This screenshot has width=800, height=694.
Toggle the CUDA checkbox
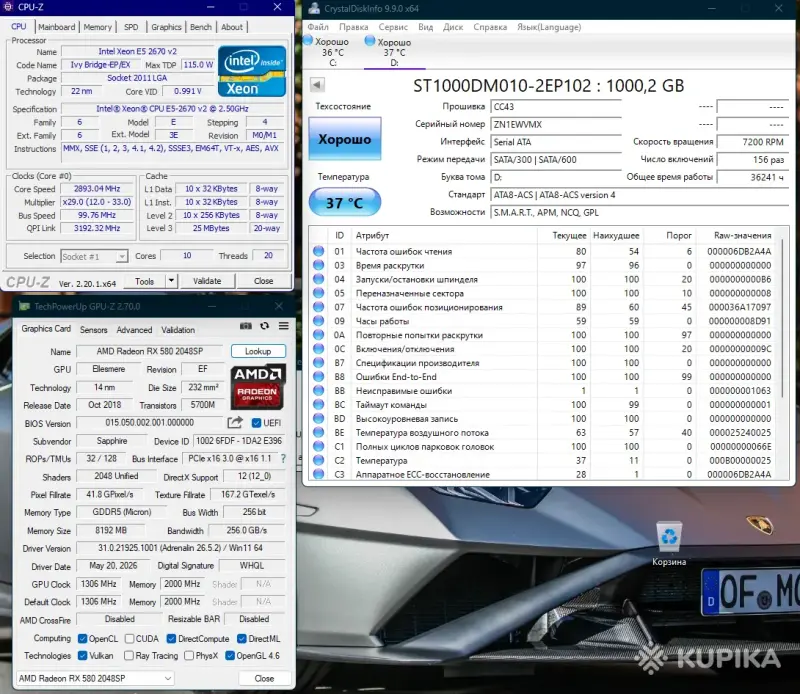[x=130, y=638]
